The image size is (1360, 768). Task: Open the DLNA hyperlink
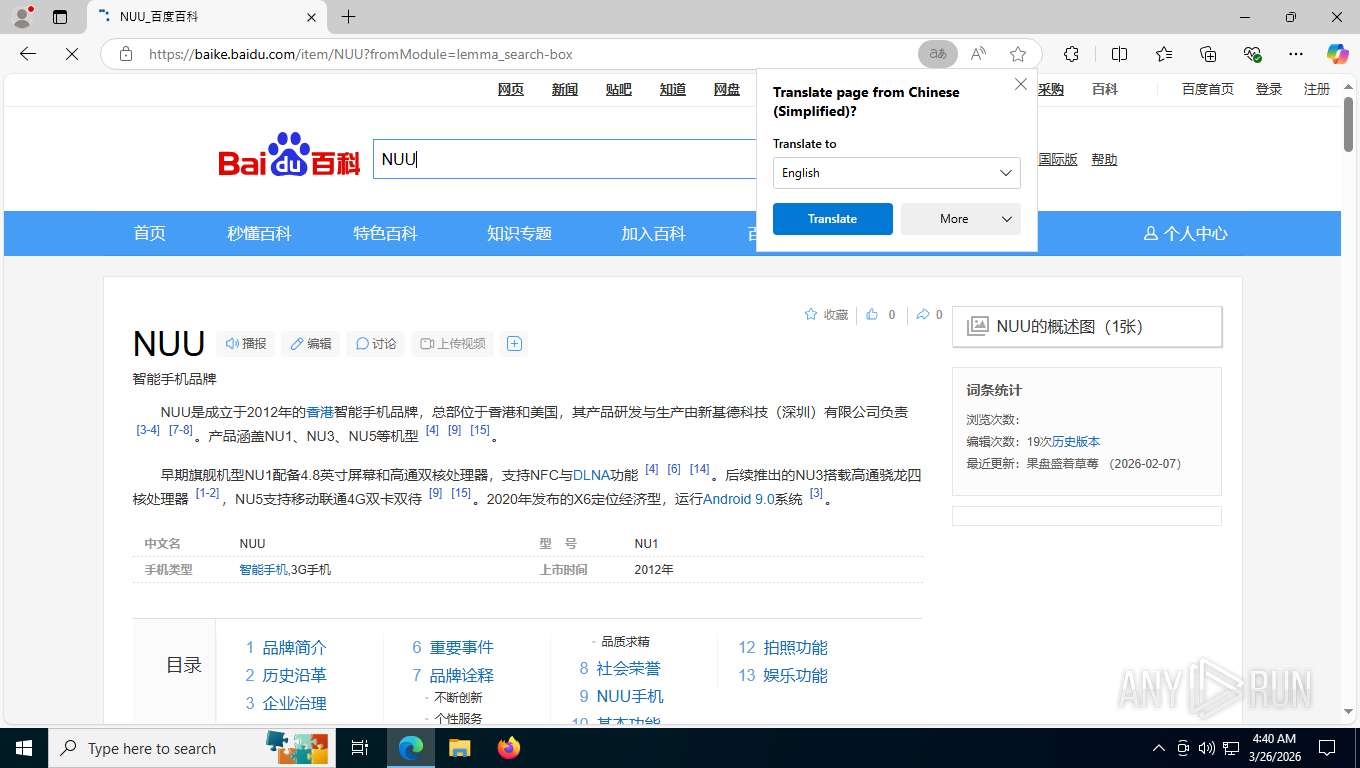click(x=591, y=475)
